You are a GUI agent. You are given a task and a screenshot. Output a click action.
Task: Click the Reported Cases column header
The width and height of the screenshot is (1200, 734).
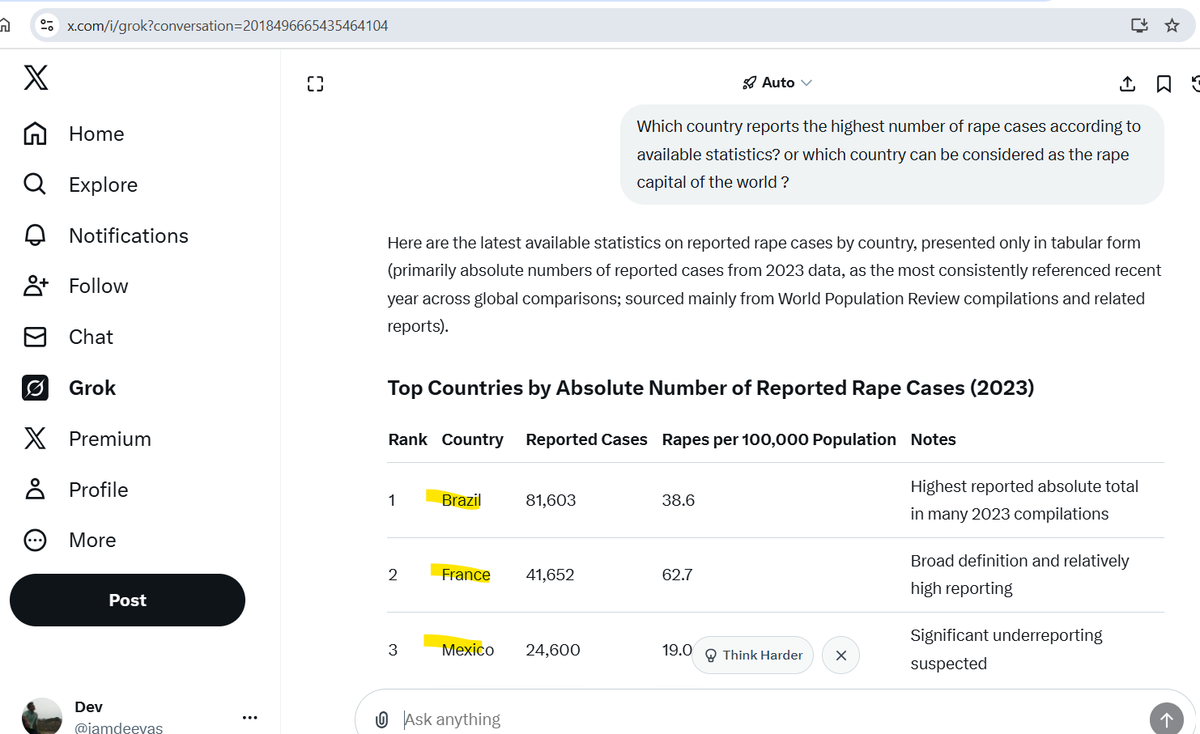587,439
